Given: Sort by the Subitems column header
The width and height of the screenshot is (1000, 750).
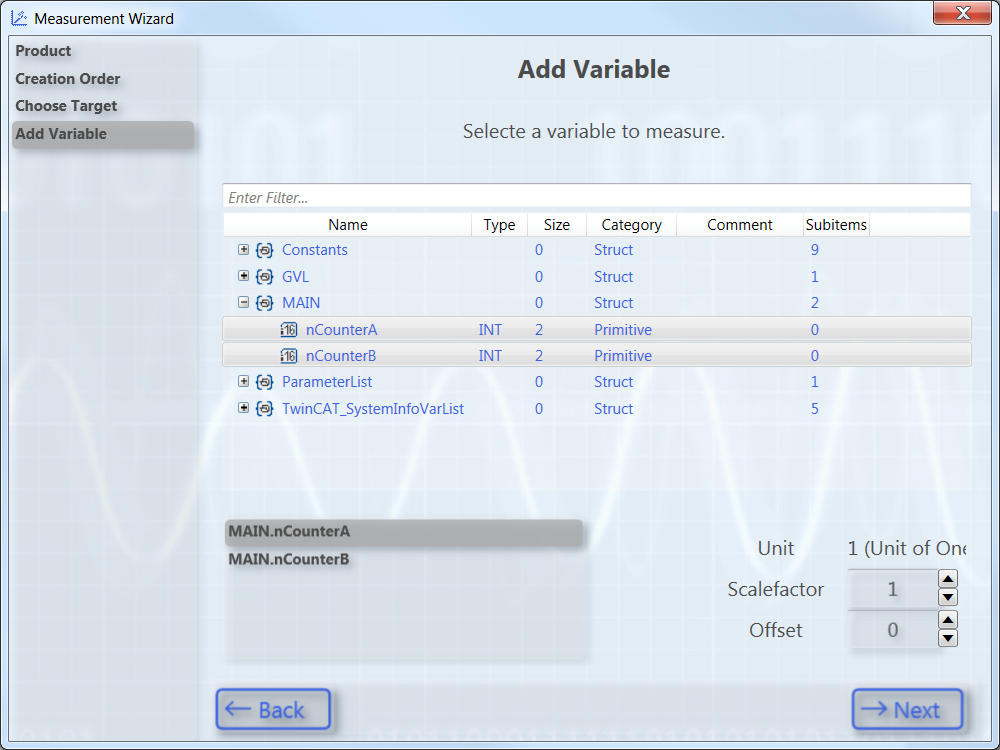Looking at the screenshot, I should [x=836, y=225].
